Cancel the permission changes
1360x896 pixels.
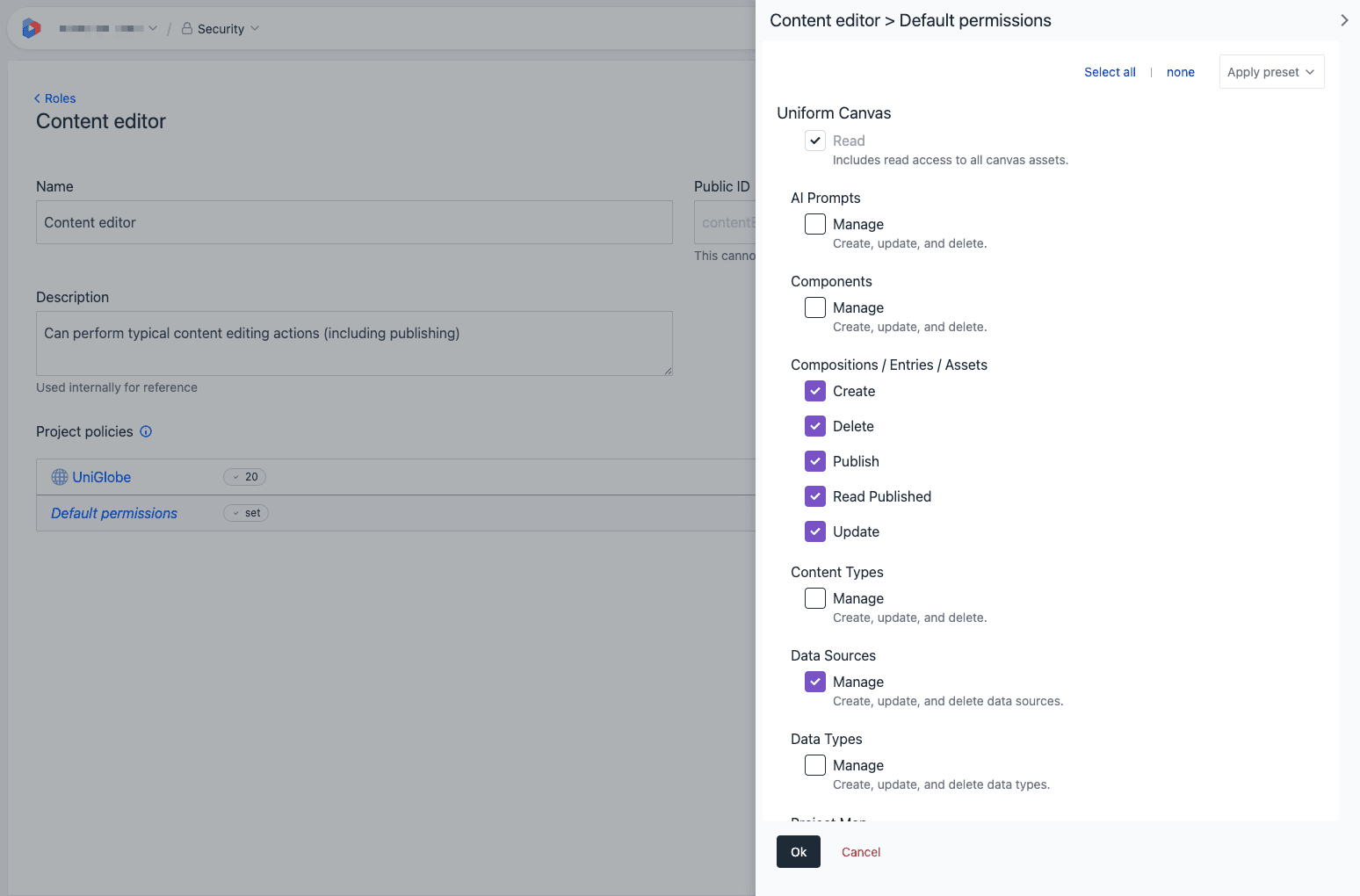click(860, 851)
